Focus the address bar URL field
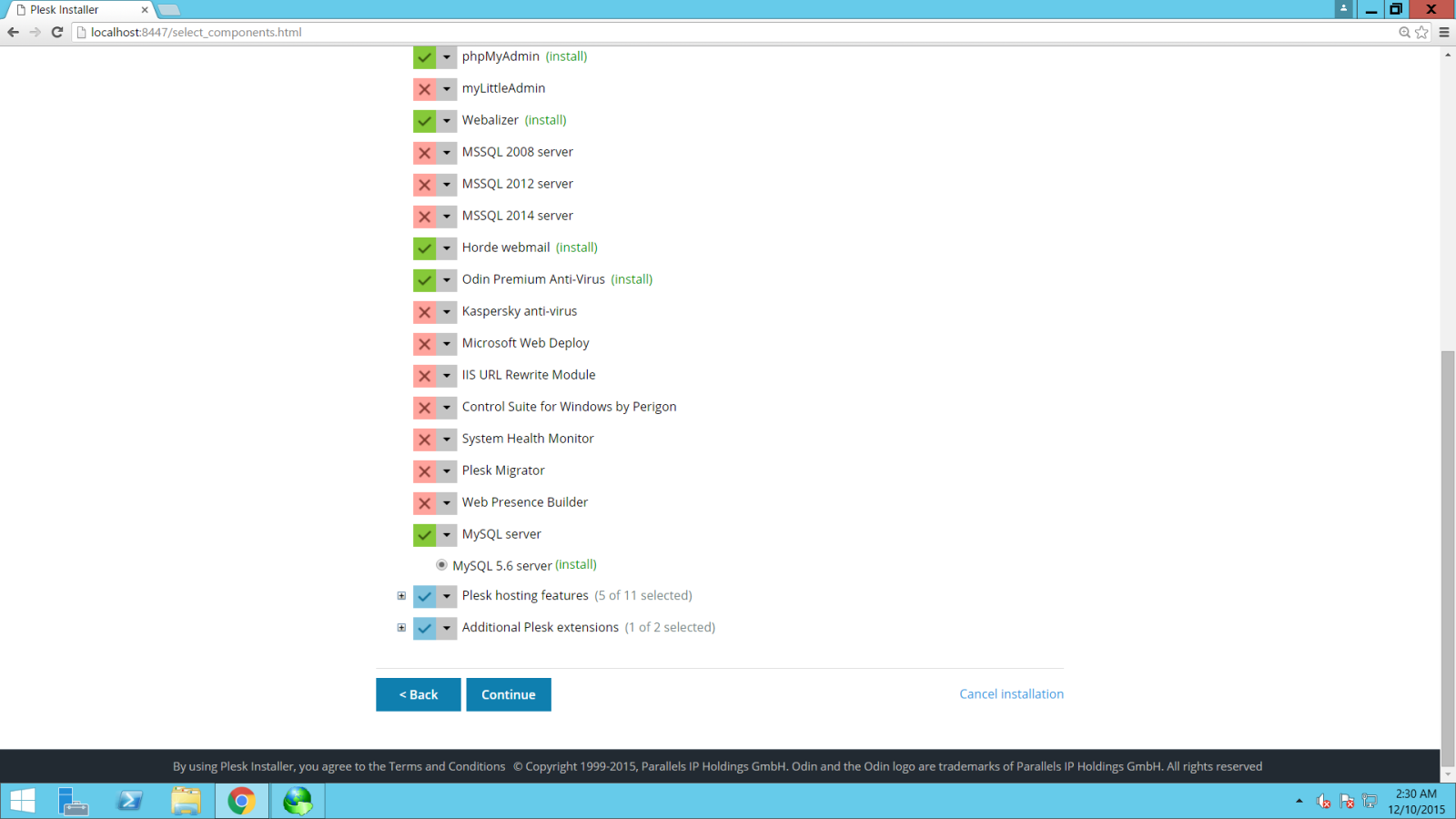 click(x=737, y=32)
